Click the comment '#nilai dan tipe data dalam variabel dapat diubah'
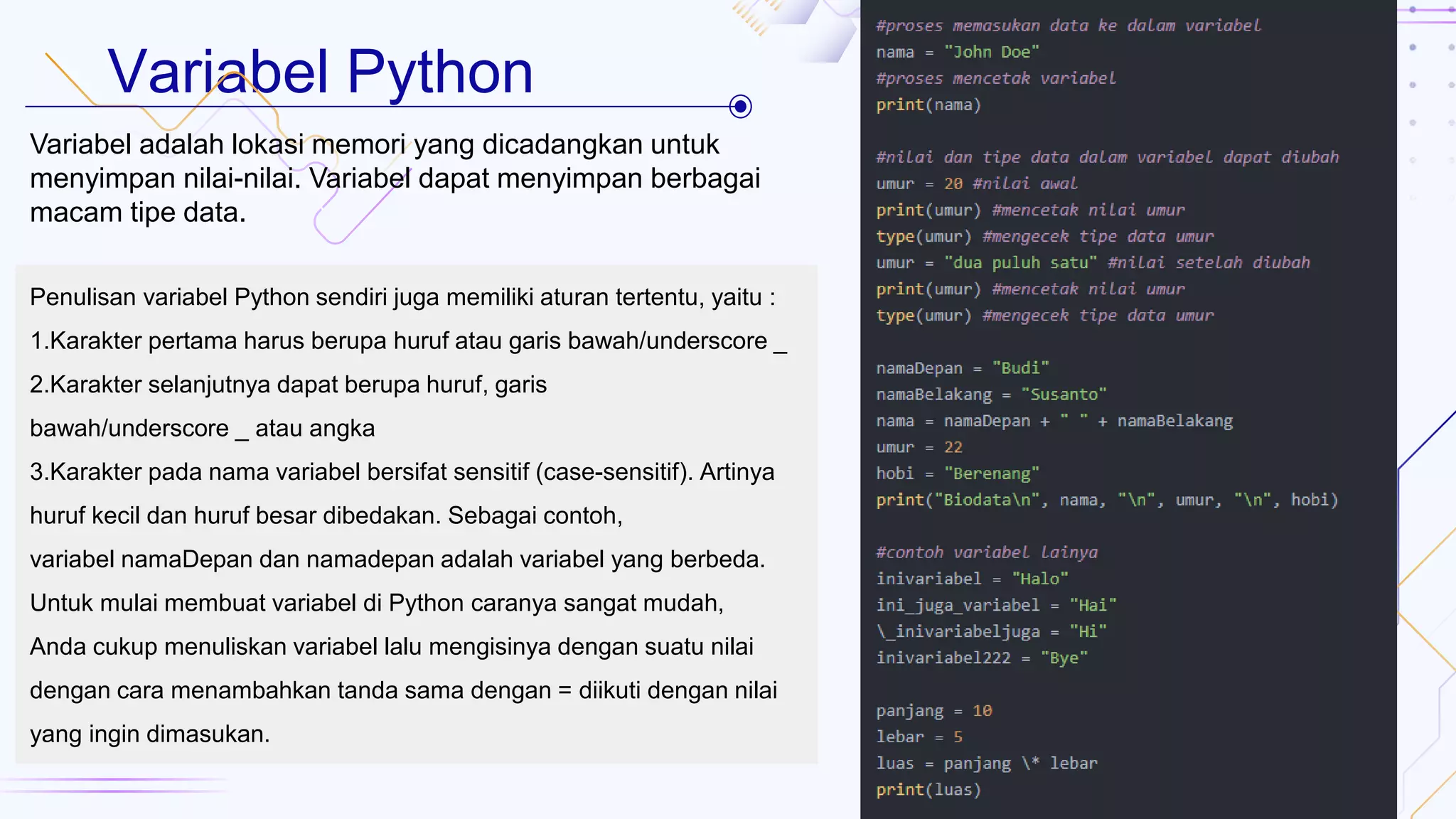 click(x=1108, y=157)
